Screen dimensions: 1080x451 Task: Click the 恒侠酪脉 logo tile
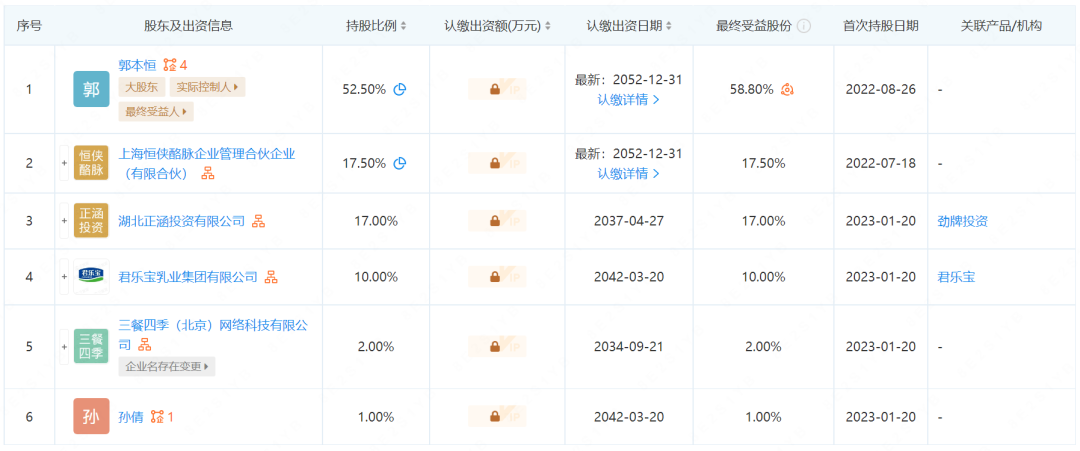(x=92, y=163)
